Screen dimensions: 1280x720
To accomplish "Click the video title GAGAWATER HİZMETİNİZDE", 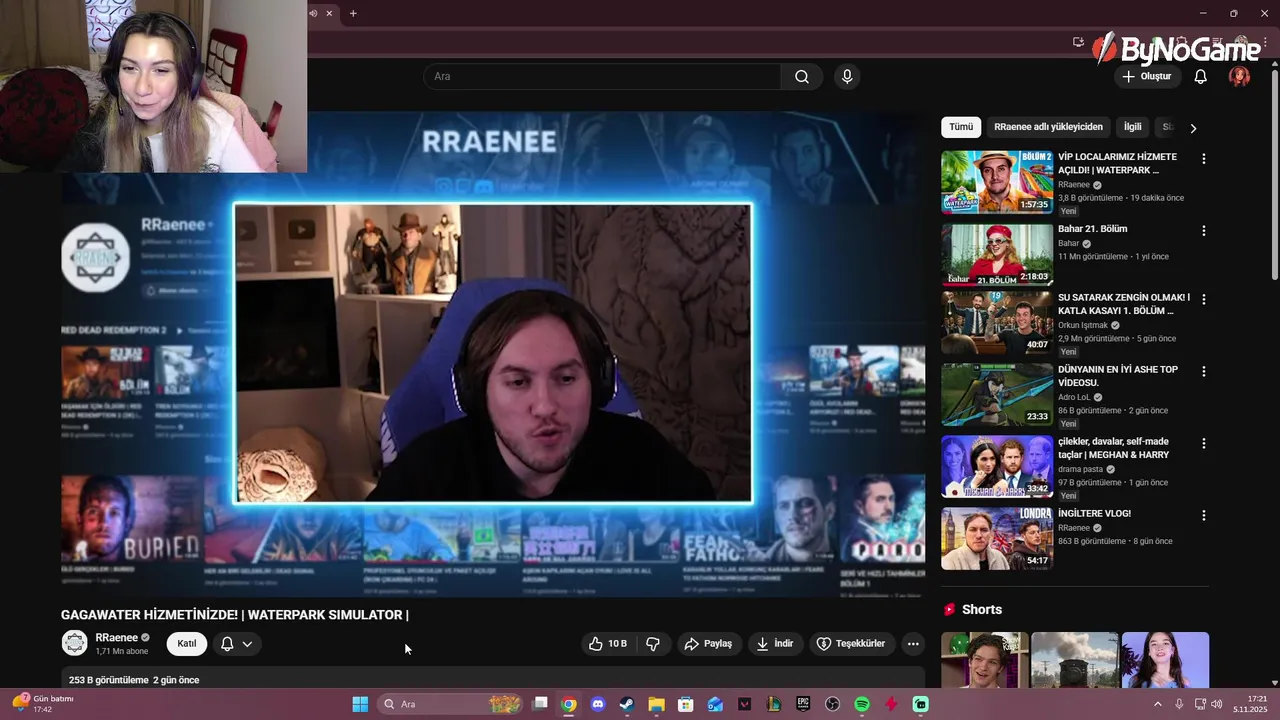I will point(235,615).
